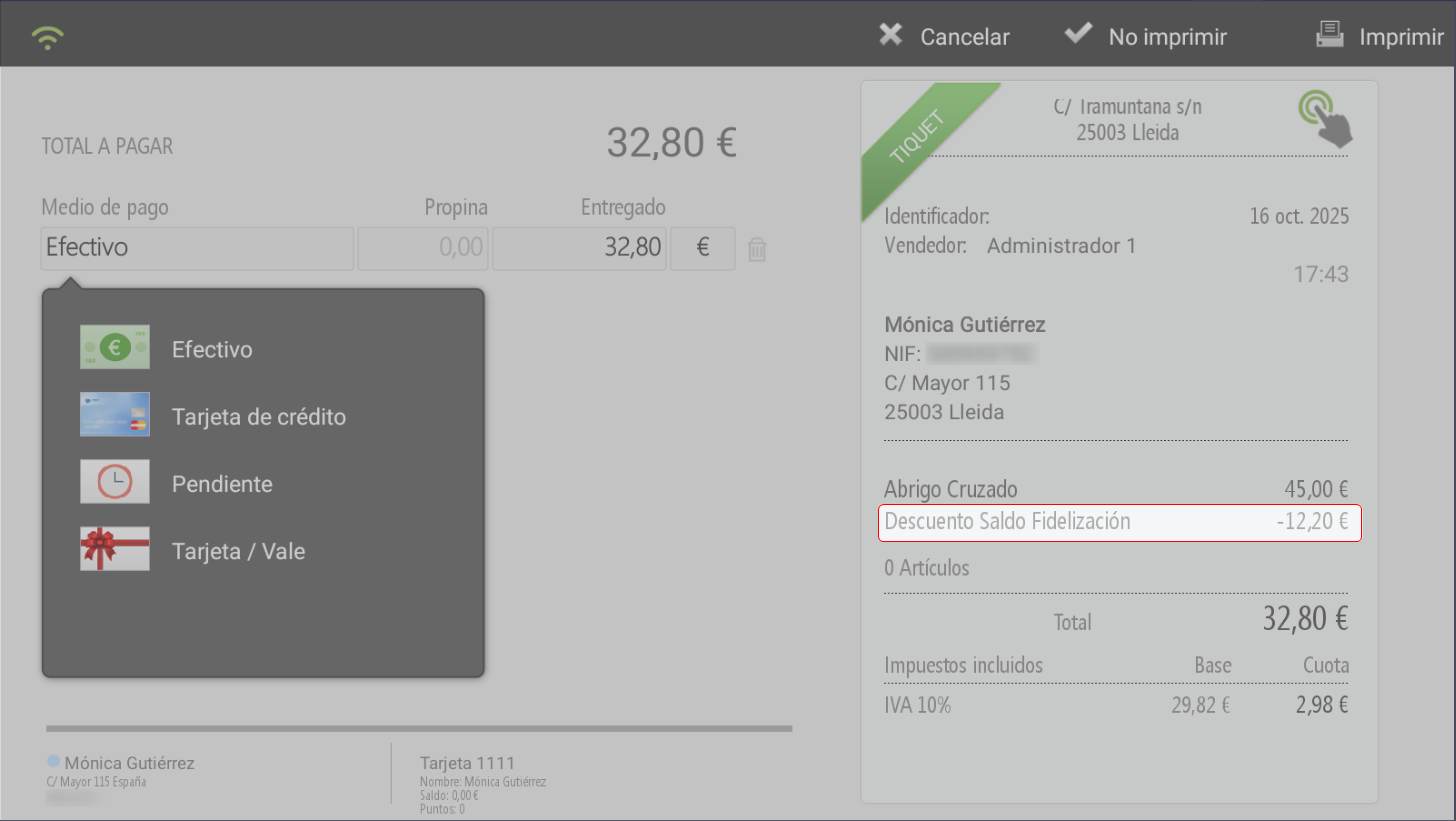1456x821 pixels.
Task: Pick Tarjeta / Vale payment option
Action: (238, 551)
